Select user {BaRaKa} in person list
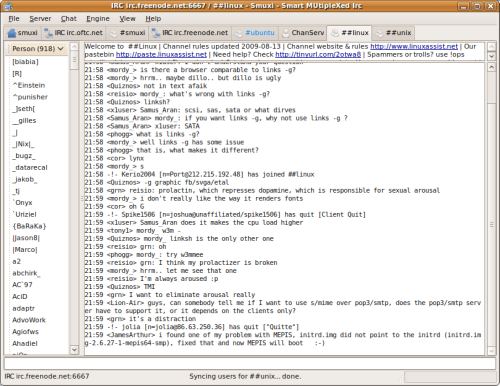The image size is (500, 386). tap(29, 226)
